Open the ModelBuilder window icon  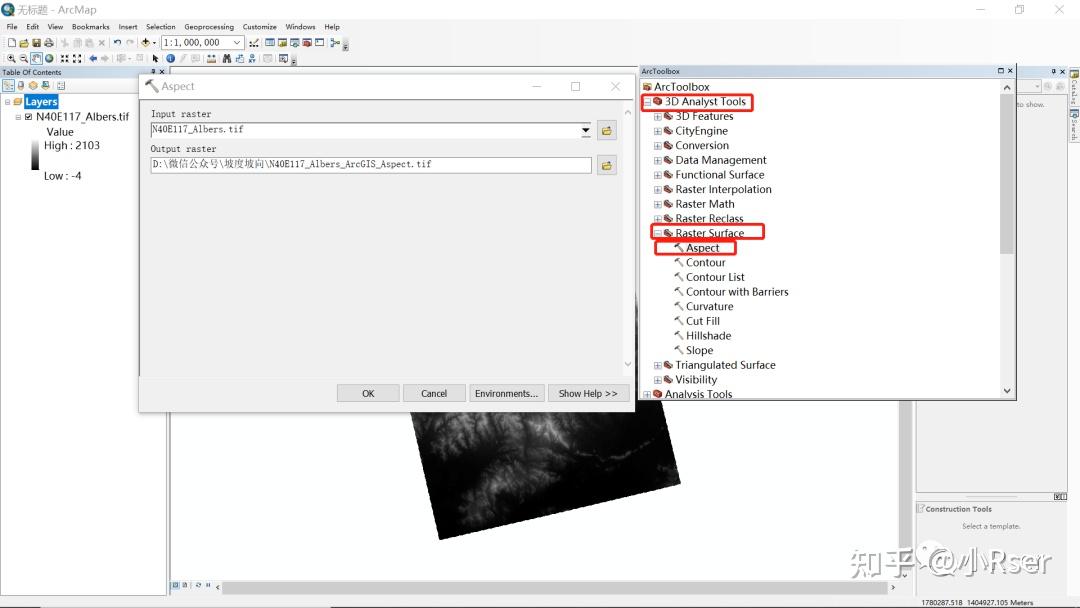(x=335, y=43)
